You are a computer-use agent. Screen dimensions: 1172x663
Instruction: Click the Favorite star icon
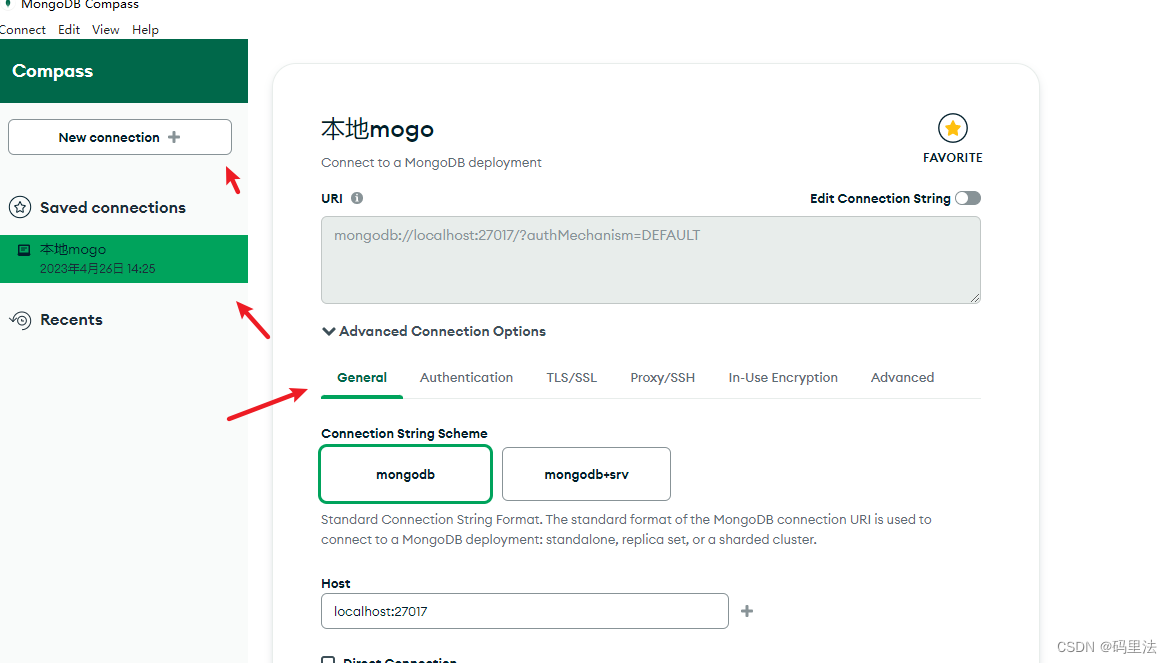[x=953, y=128]
